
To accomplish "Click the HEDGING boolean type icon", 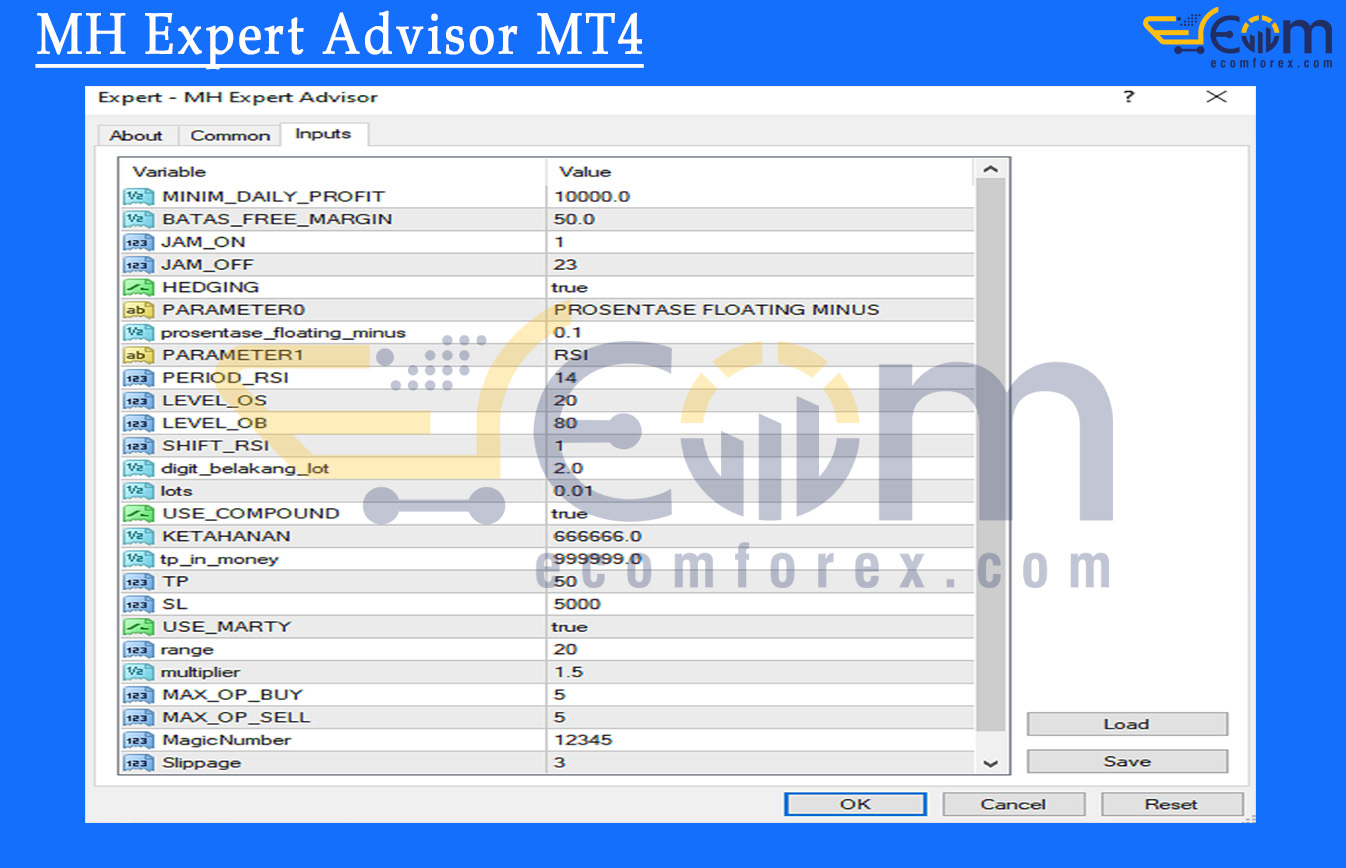I will point(137,287).
